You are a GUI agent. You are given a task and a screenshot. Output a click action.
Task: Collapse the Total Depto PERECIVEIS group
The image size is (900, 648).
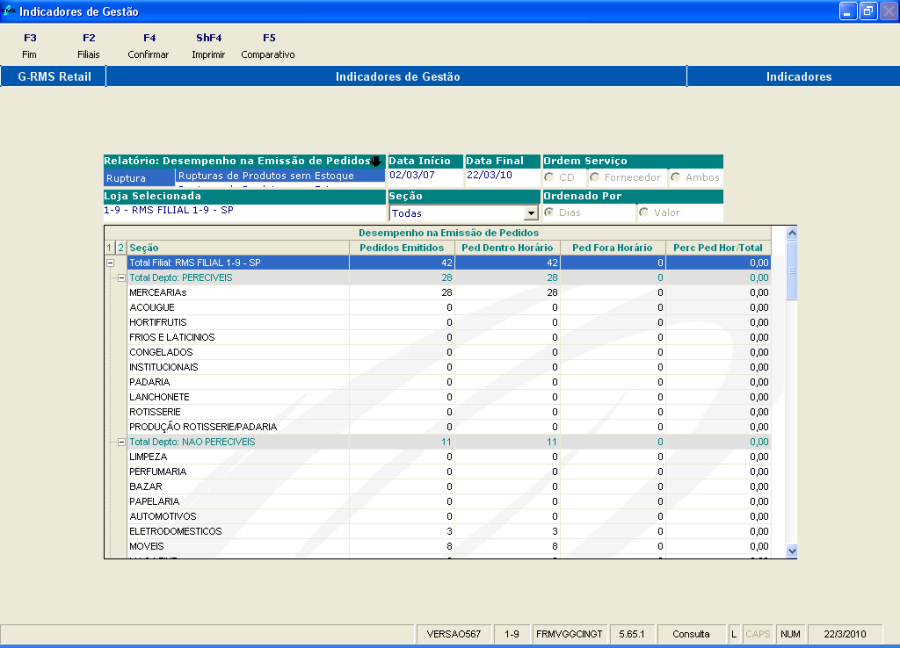[122, 277]
